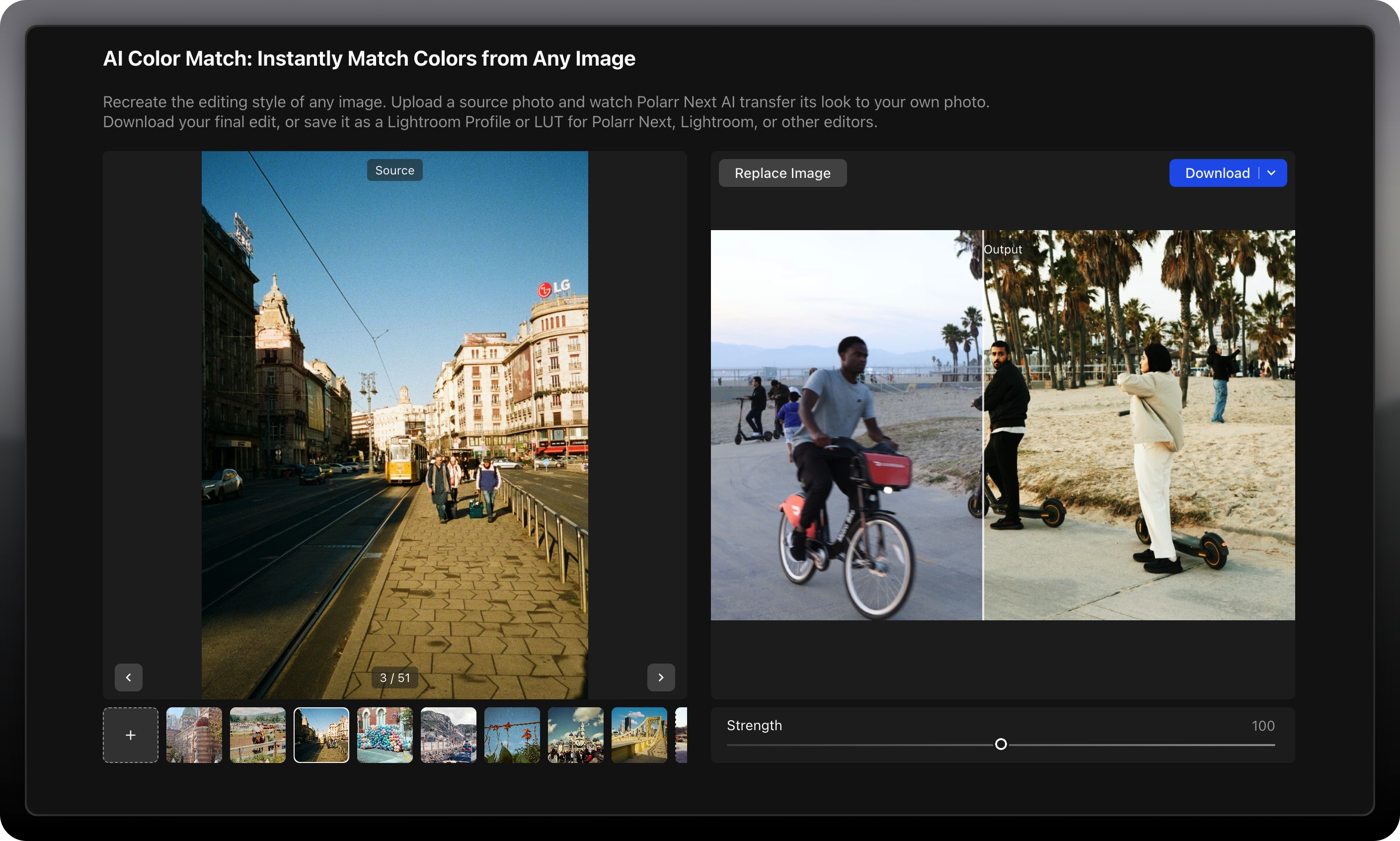Click the Source label badge
The height and width of the screenshot is (841, 1400).
[394, 170]
